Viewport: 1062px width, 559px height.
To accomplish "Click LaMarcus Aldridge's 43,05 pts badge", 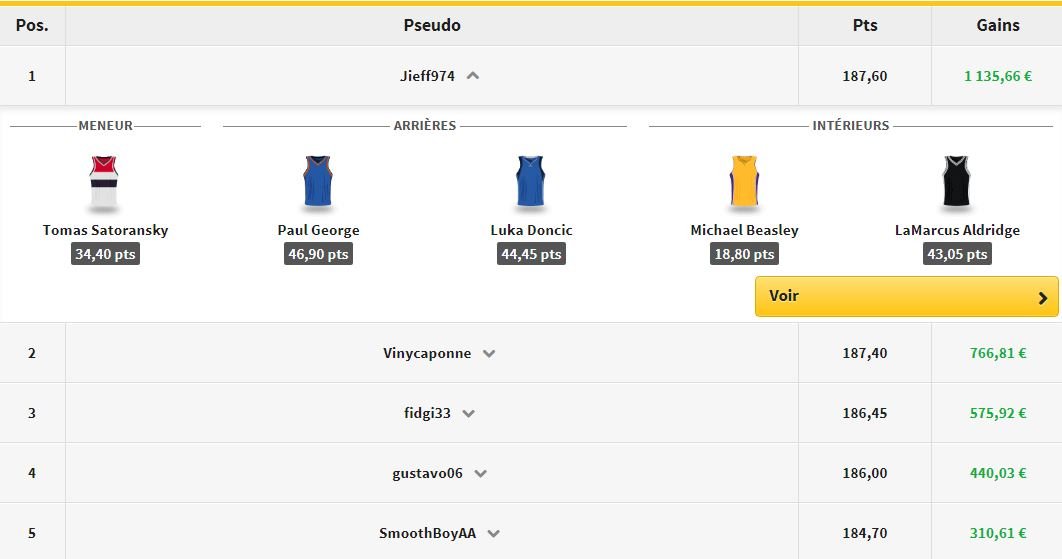I will point(957,254).
